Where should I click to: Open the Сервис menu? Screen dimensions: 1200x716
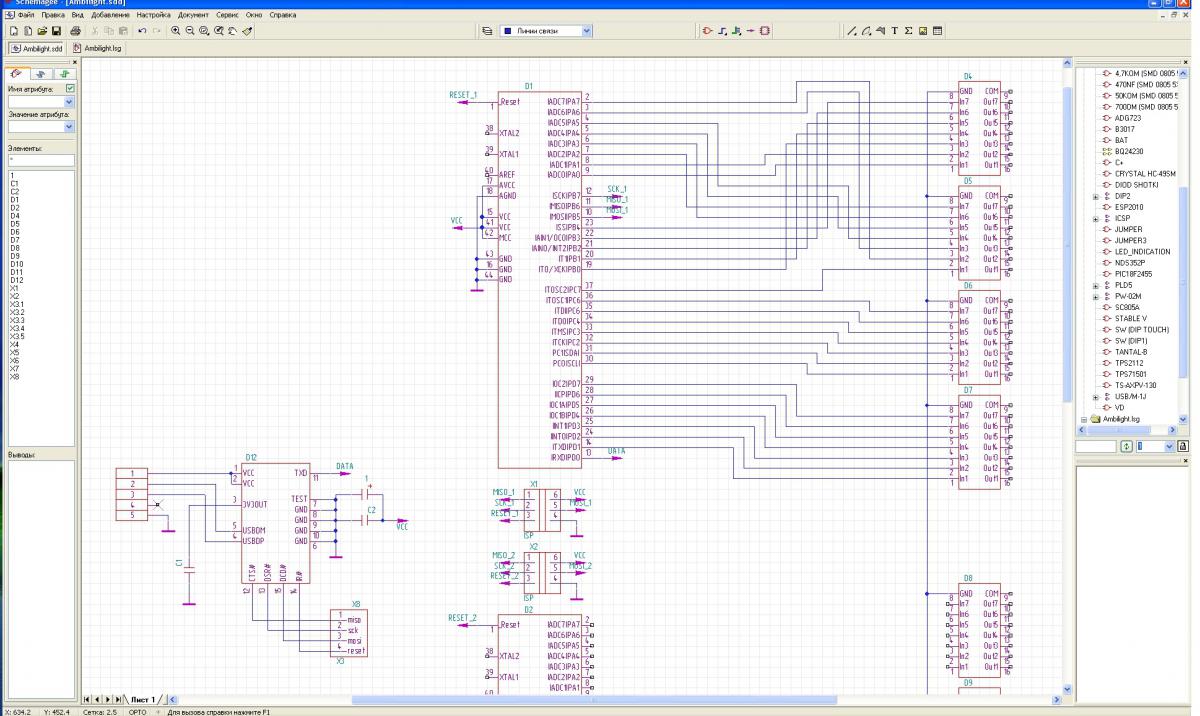pyautogui.click(x=227, y=15)
